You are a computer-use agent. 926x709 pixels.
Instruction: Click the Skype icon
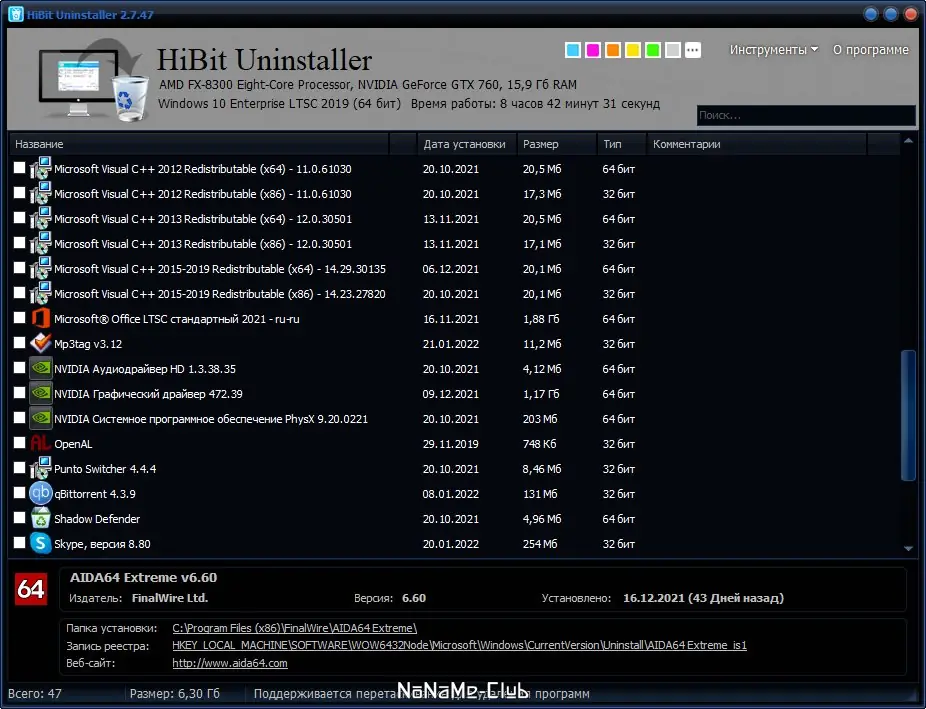(x=40, y=543)
